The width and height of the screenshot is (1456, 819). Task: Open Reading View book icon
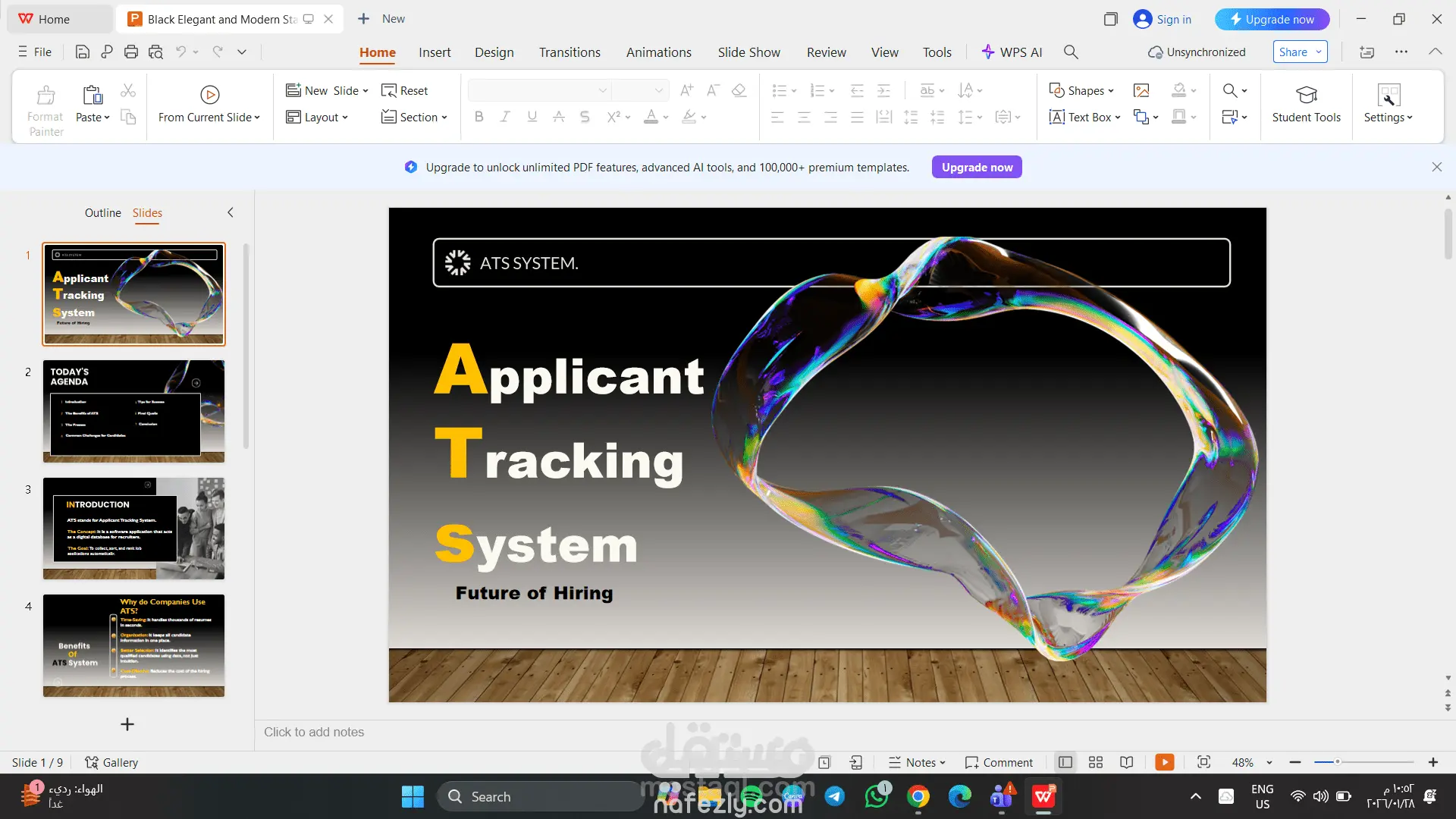[1127, 762]
